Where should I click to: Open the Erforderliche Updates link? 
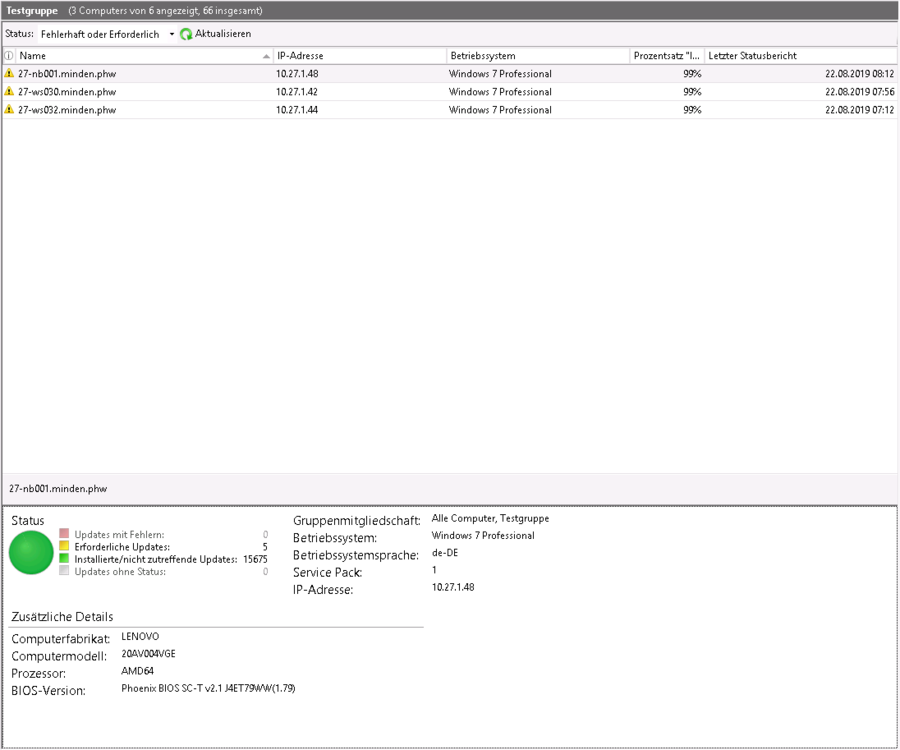[x=122, y=547]
